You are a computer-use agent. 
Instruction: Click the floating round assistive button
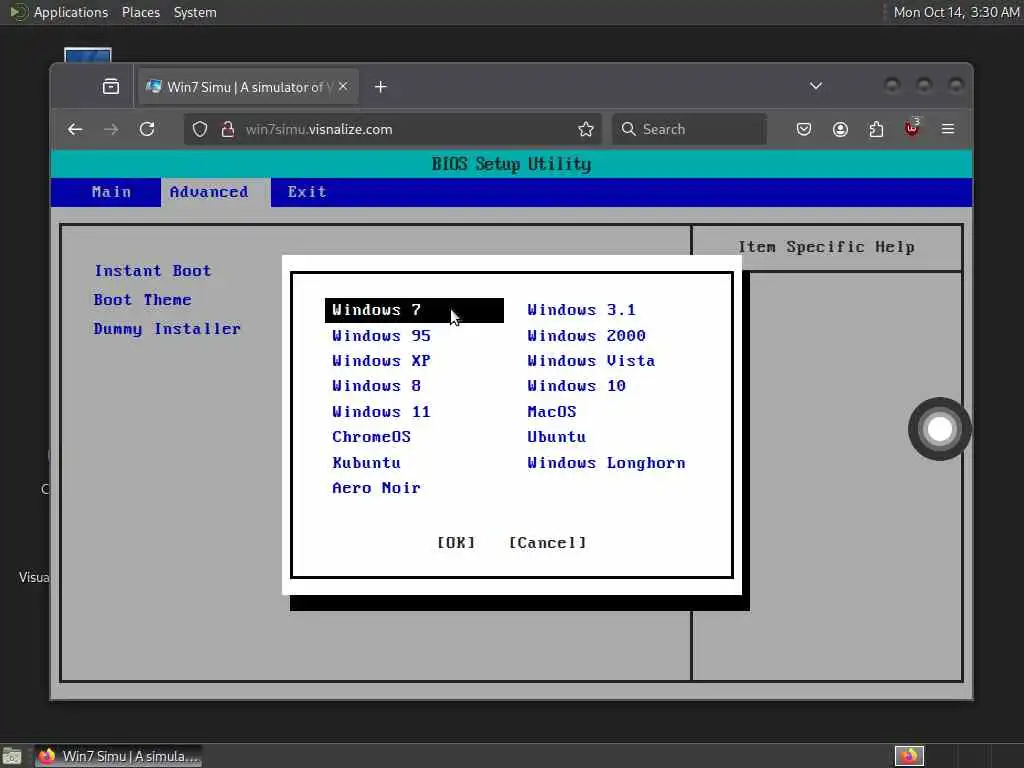click(x=939, y=429)
